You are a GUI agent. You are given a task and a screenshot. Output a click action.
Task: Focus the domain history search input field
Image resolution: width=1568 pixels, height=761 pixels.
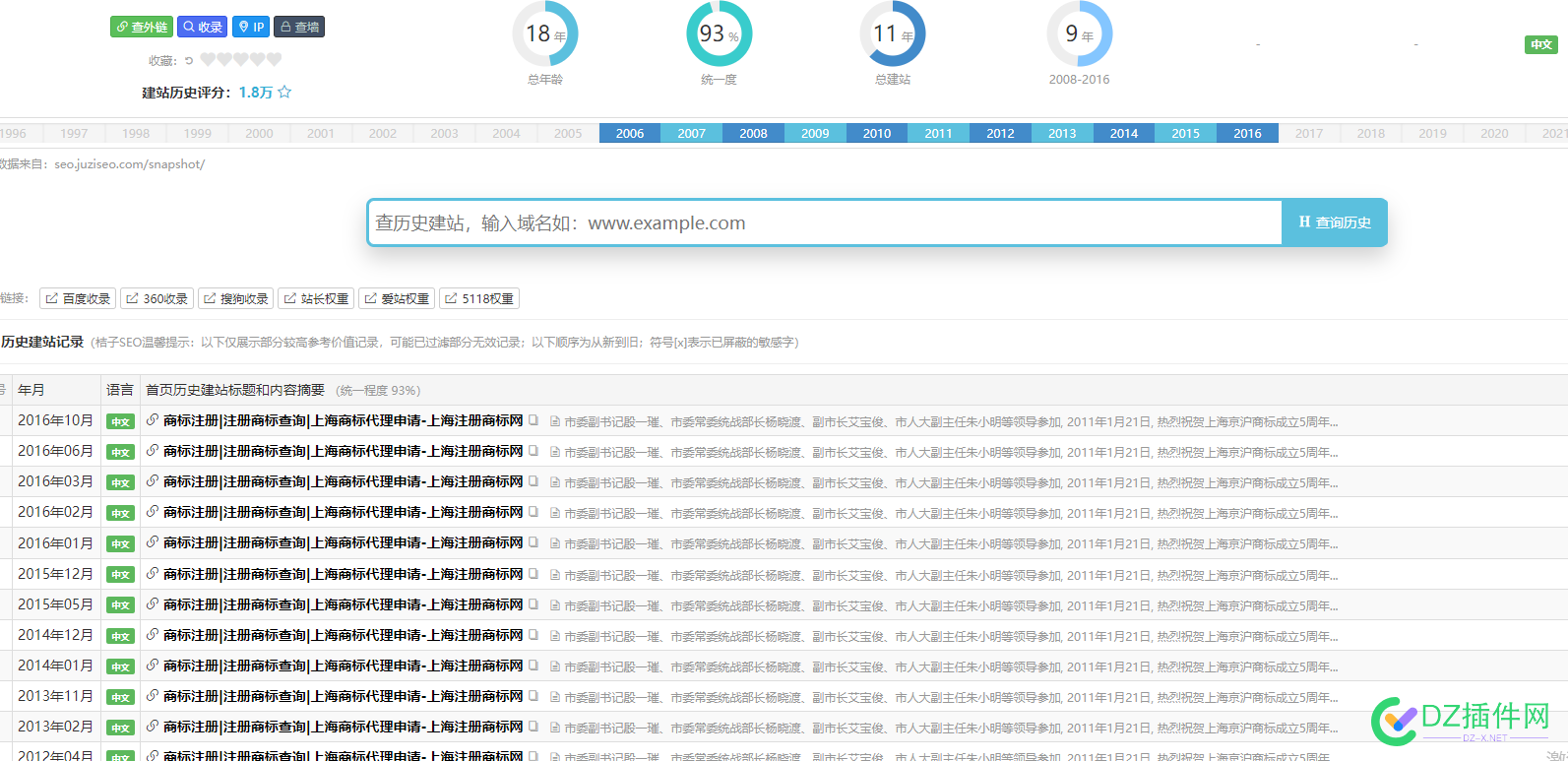coord(825,222)
